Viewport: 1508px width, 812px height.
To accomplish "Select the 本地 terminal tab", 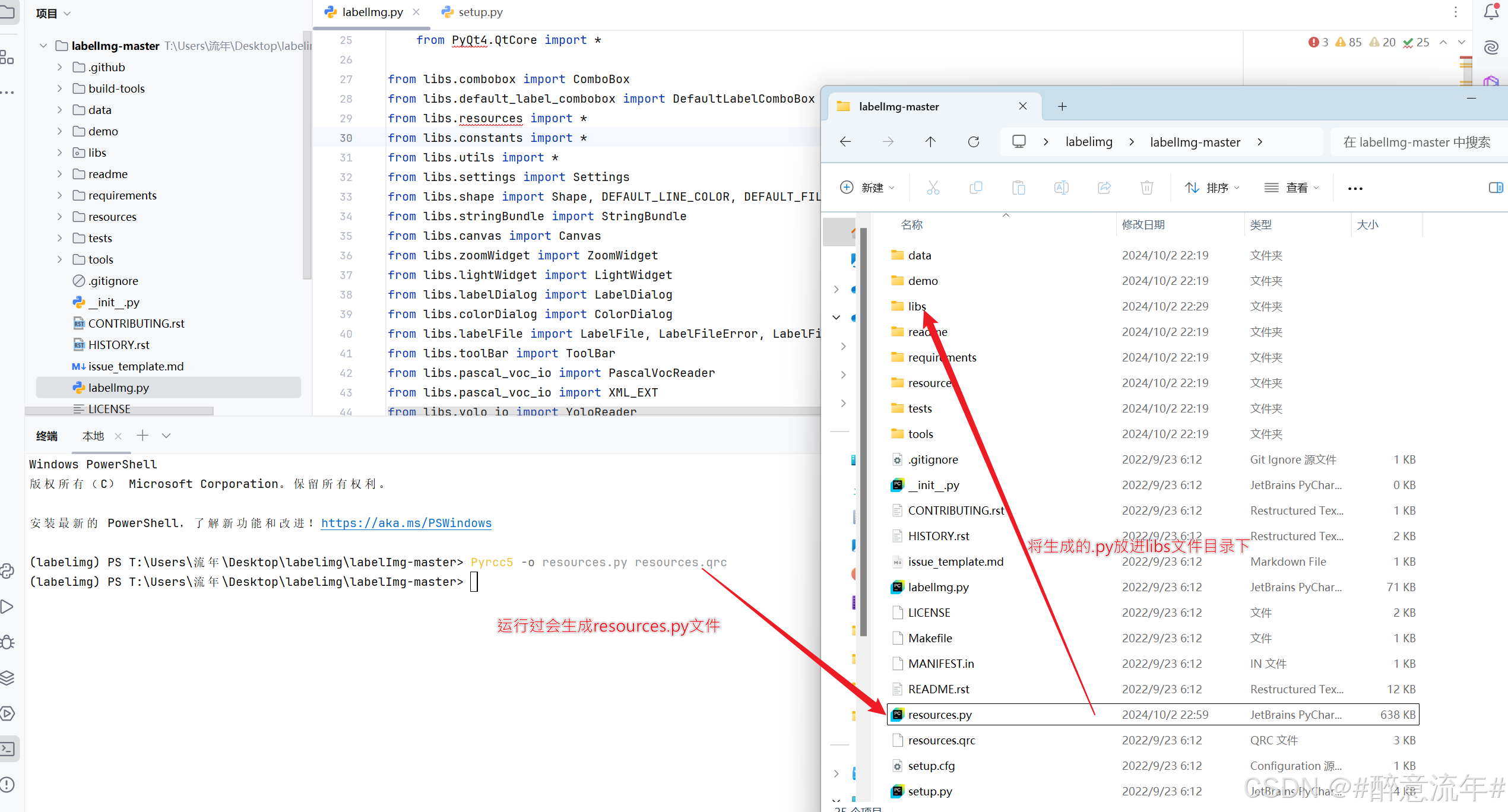I will [93, 436].
